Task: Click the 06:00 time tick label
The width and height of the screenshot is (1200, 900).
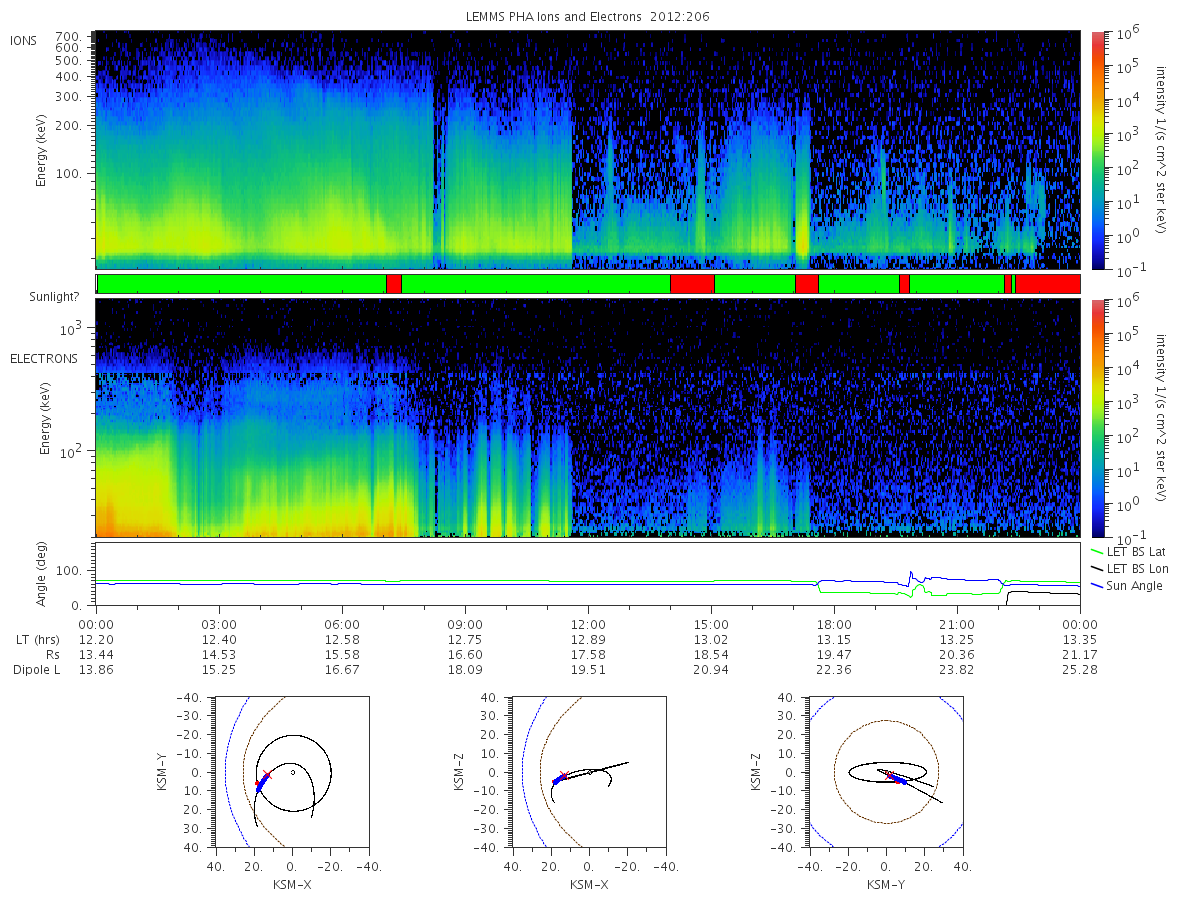Action: pos(342,625)
